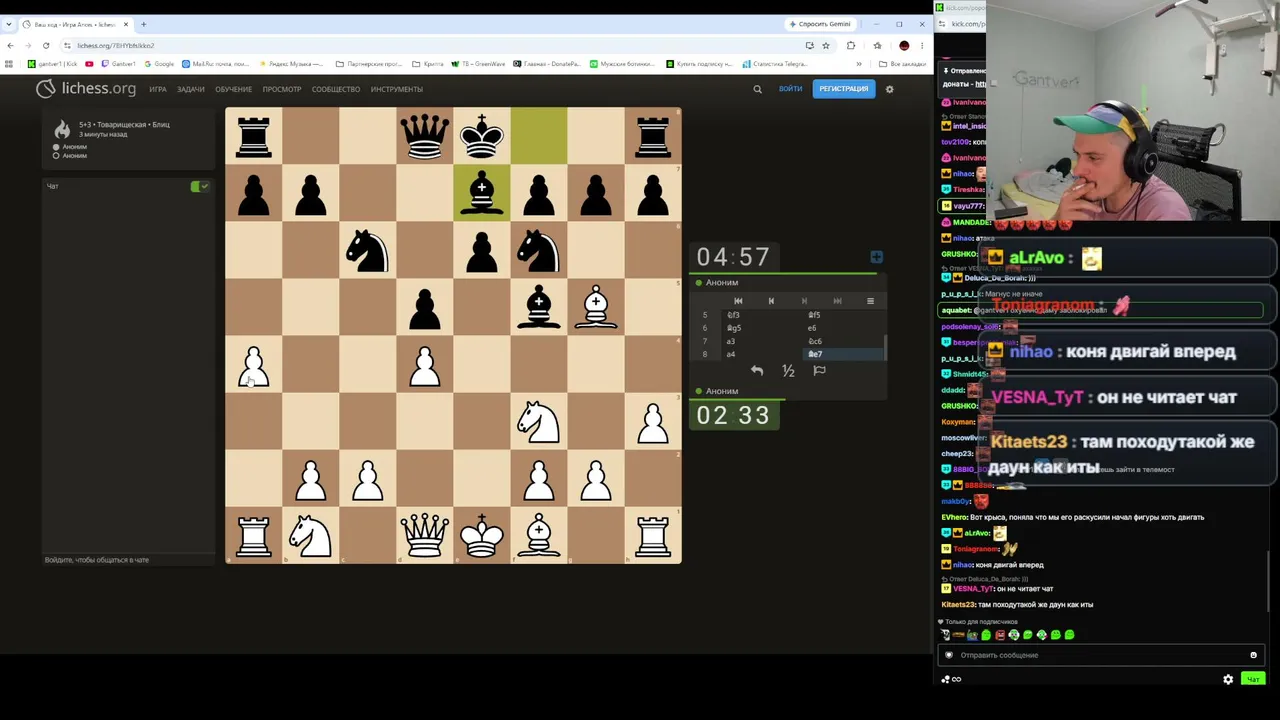The image size is (1280, 720).
Task: Open a new browser tab
Action: 143,24
